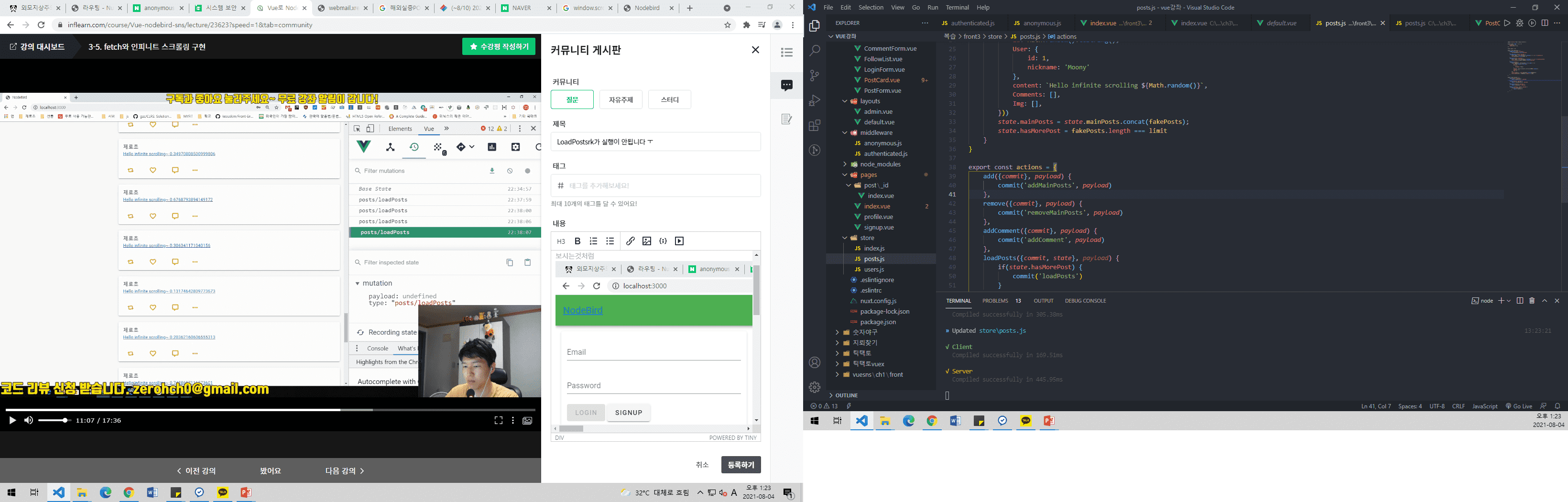Image resolution: width=1568 pixels, height=502 pixels.
Task: Mark the lecture as 봤어요
Action: click(x=270, y=471)
